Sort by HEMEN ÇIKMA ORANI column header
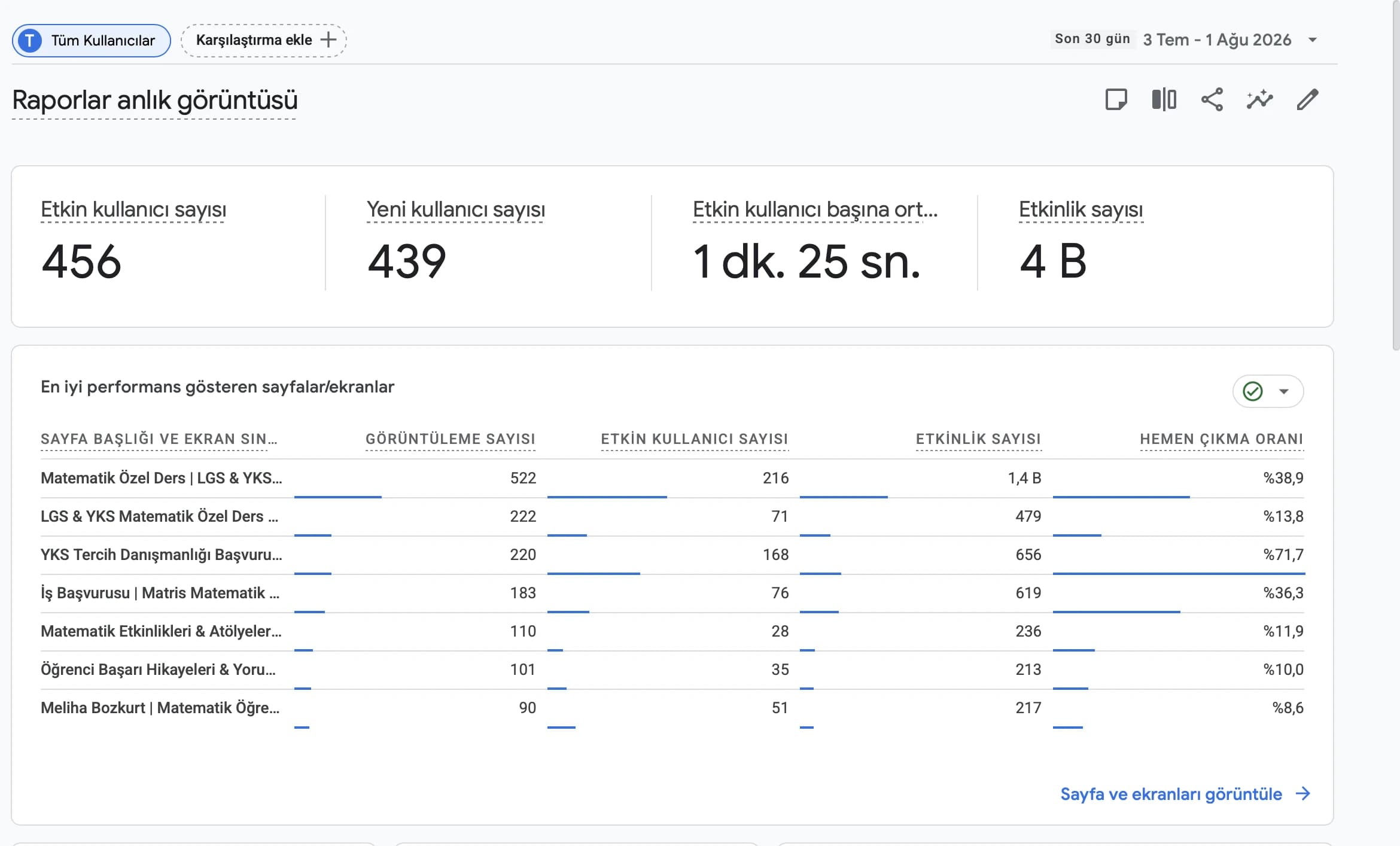 pyautogui.click(x=1222, y=439)
